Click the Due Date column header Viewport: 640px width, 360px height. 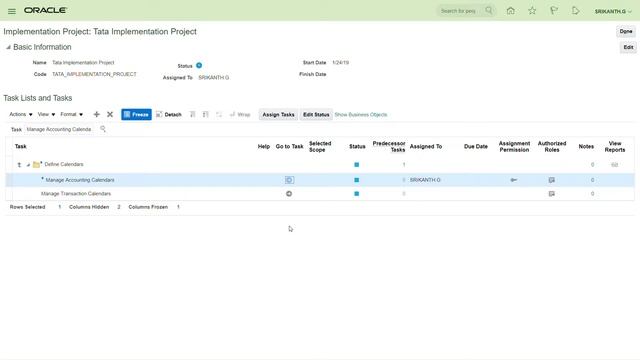point(476,147)
